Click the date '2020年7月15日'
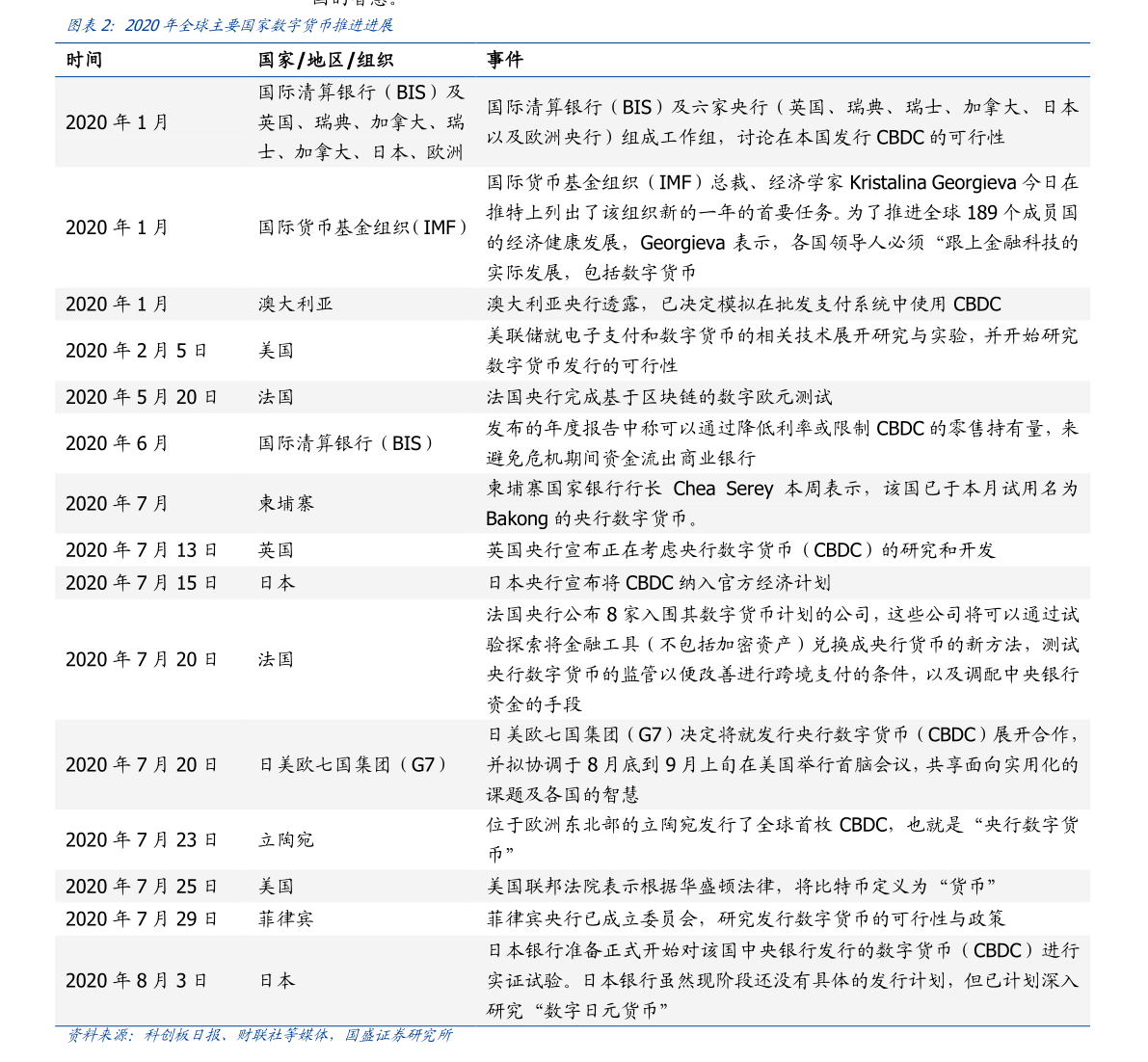 click(x=142, y=583)
